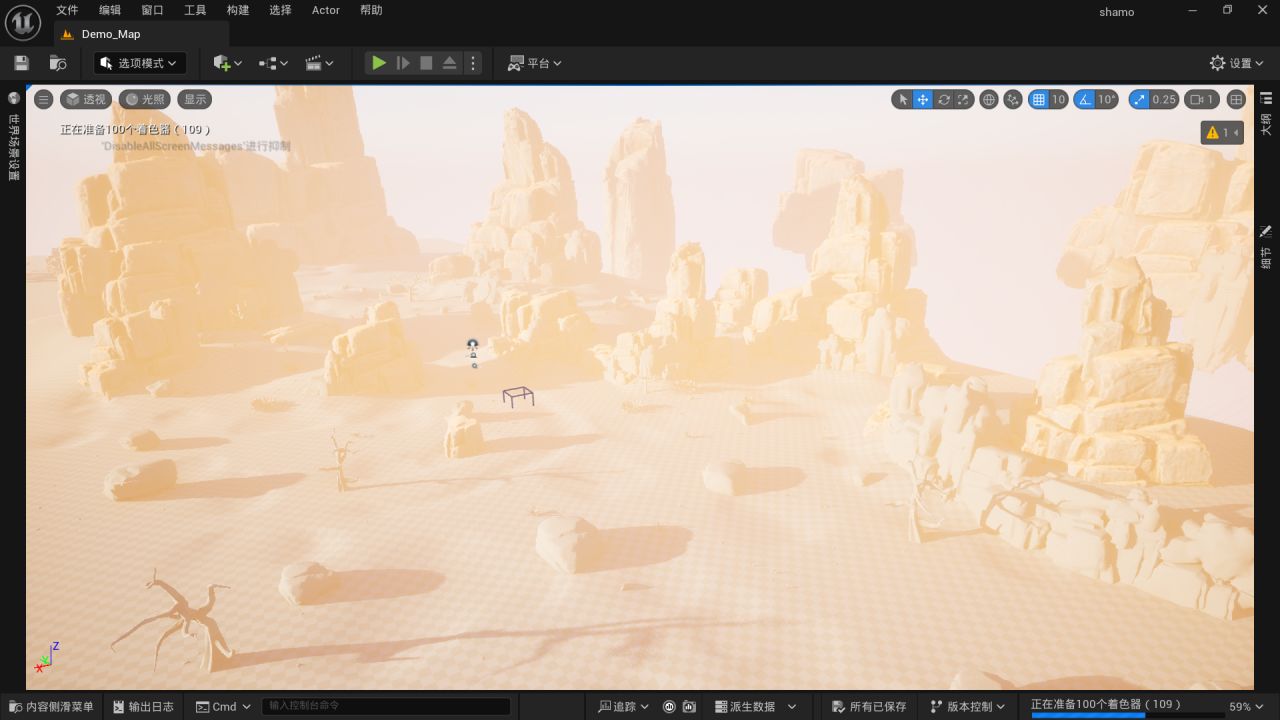
Task: Open viewport options hamburger menu
Action: pos(43,99)
